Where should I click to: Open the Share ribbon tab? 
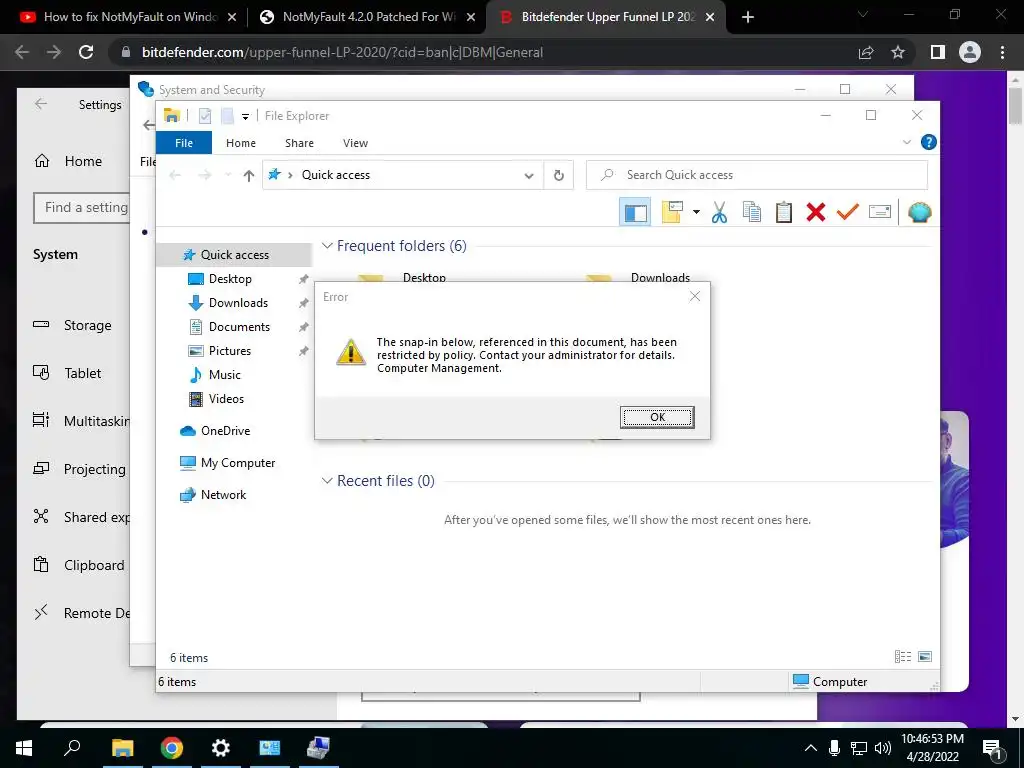click(x=299, y=143)
